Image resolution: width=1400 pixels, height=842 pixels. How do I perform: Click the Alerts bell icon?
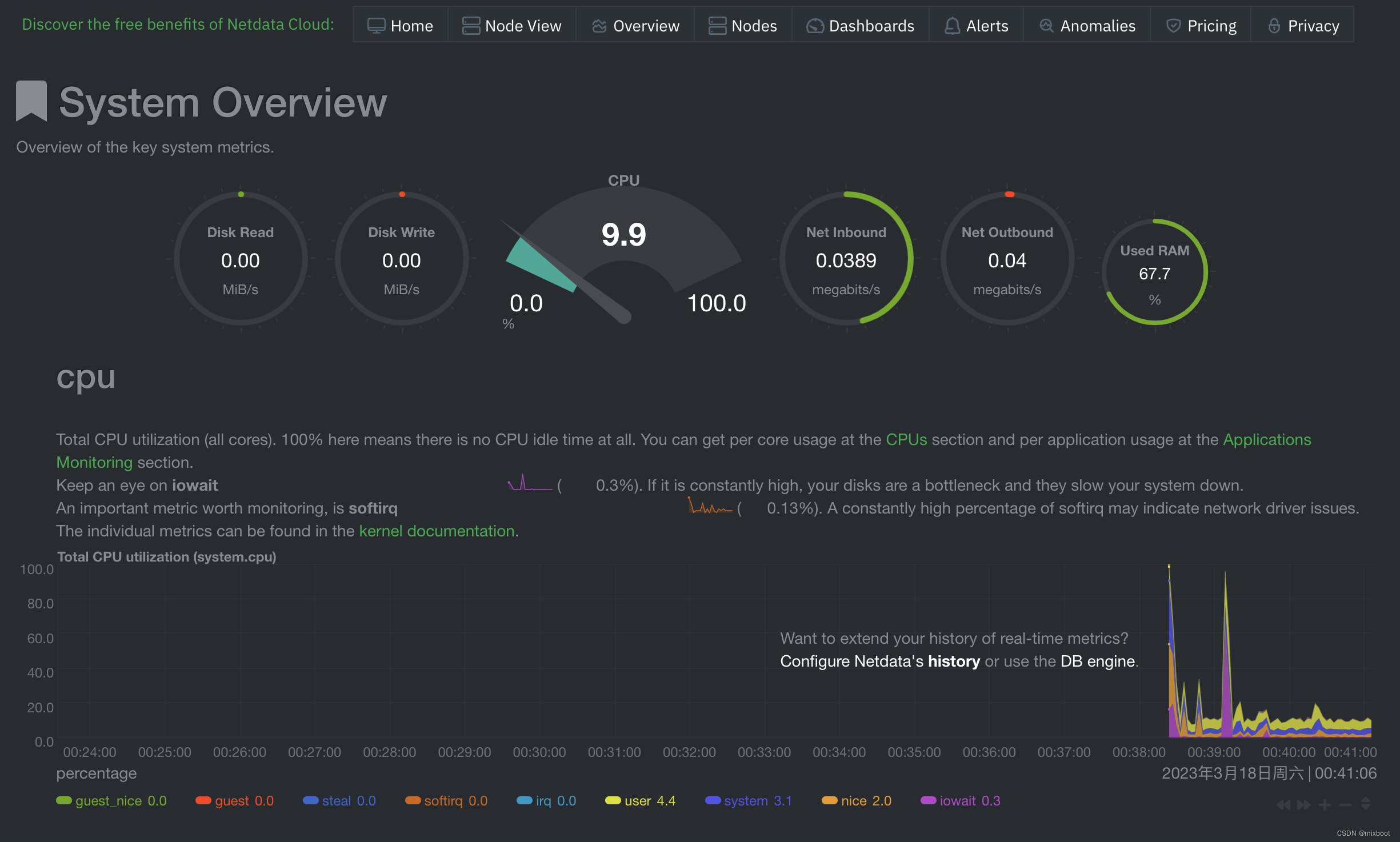(x=952, y=25)
